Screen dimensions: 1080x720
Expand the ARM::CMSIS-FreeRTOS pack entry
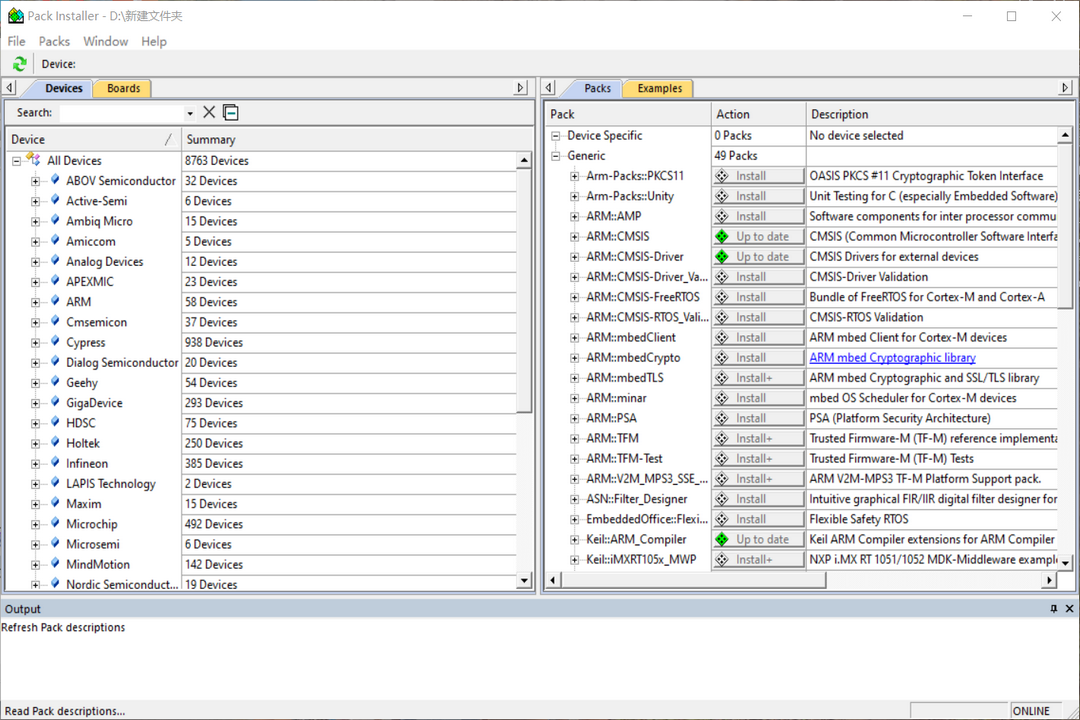575,297
